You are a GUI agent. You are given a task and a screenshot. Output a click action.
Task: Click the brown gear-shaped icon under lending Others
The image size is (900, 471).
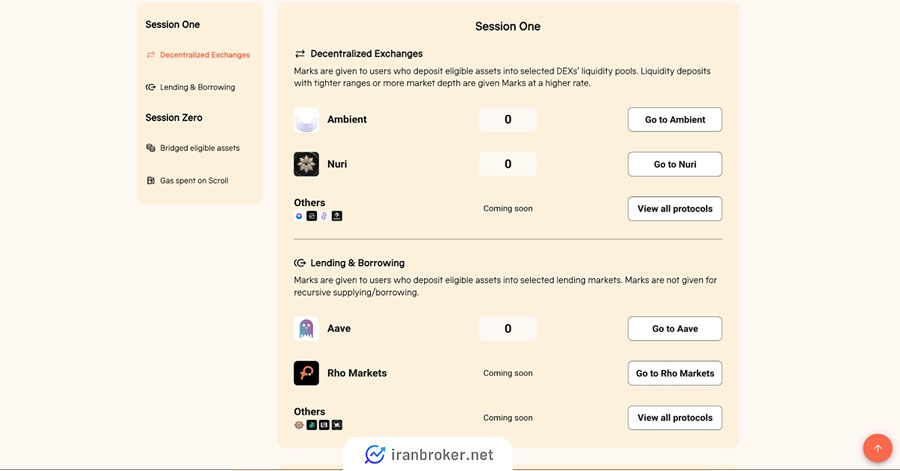[x=298, y=425]
